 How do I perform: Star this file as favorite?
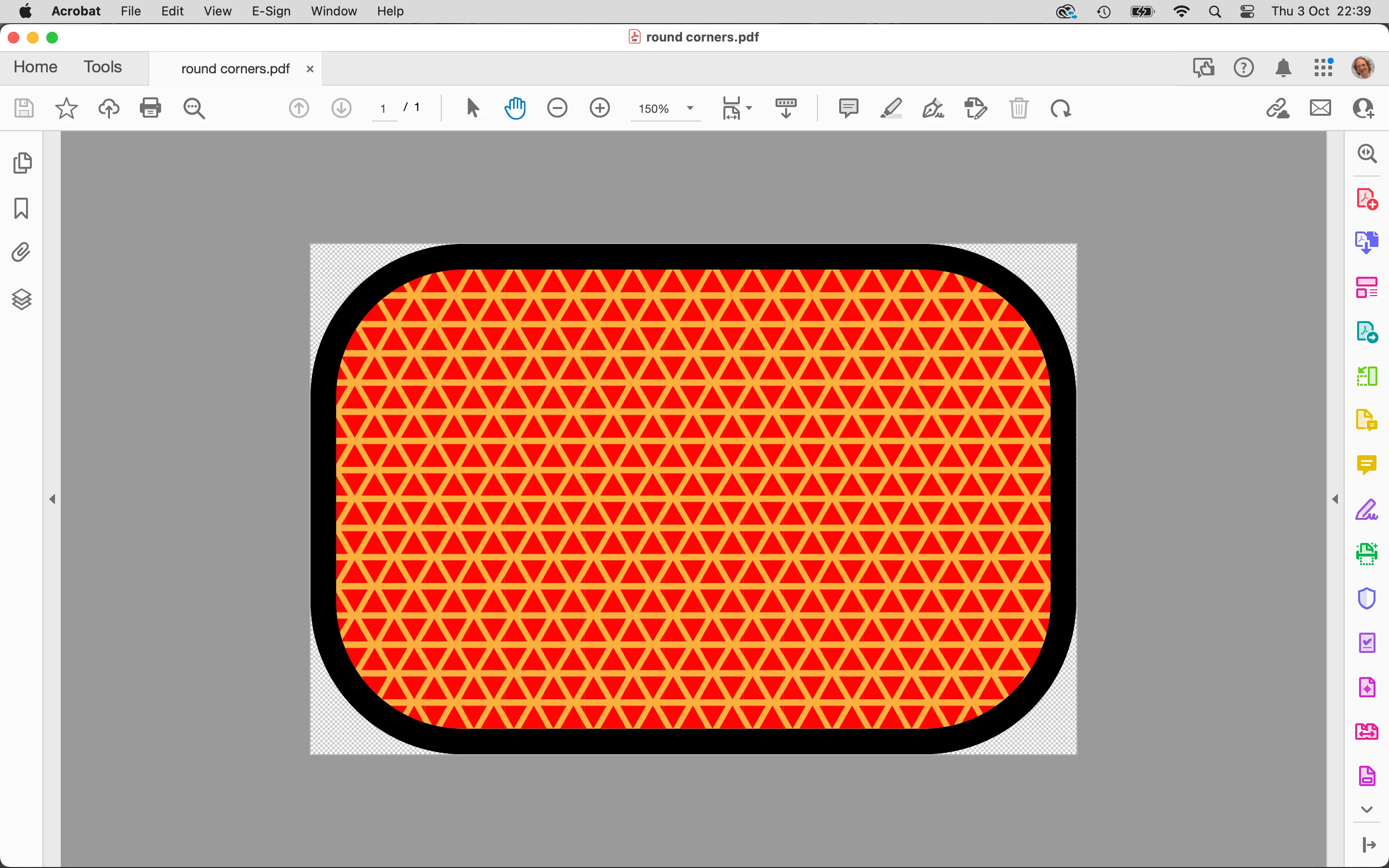click(66, 108)
